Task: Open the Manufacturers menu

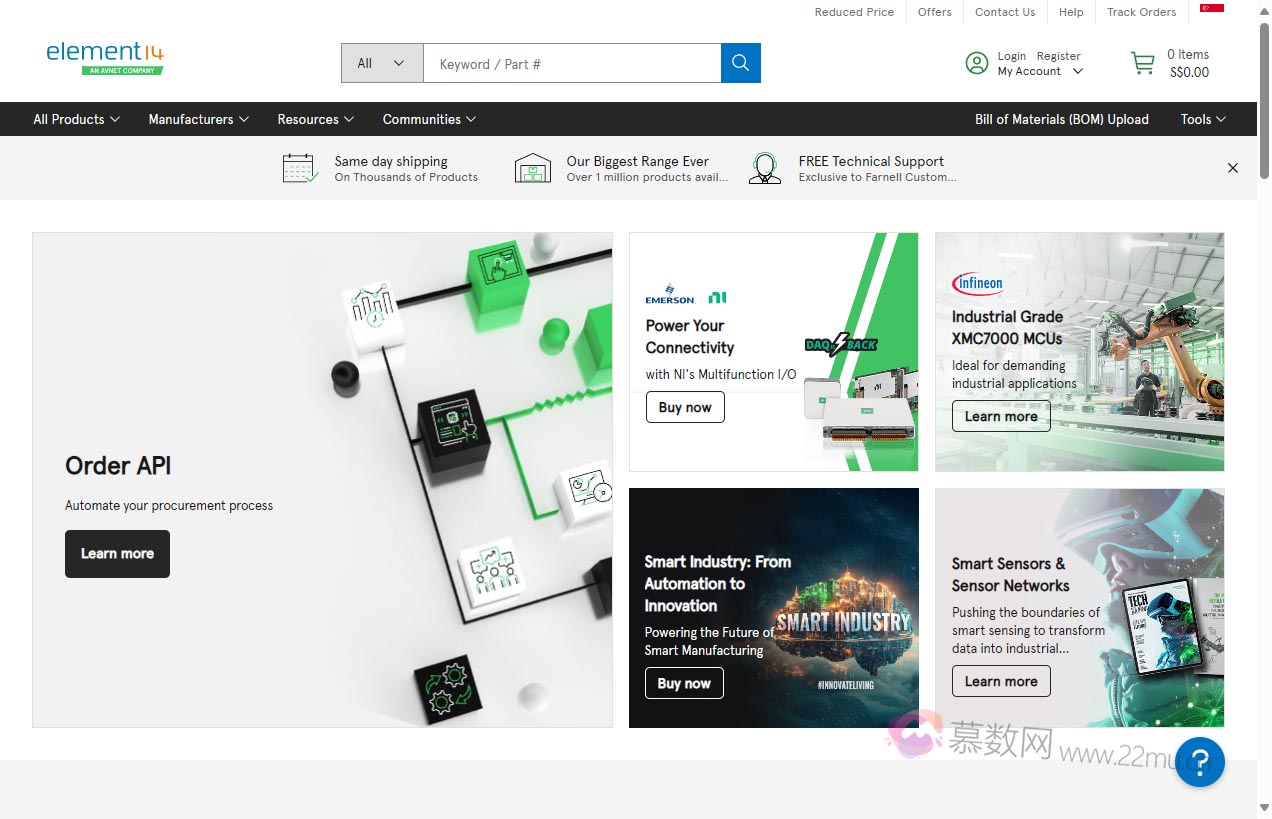Action: tap(198, 119)
